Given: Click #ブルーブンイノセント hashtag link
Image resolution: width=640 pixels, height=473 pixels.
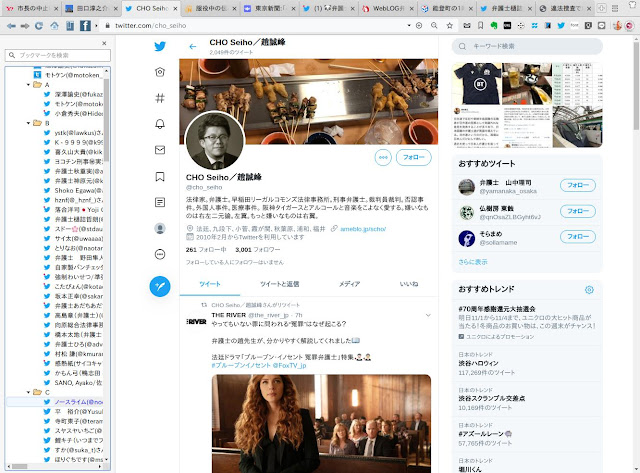Looking at the screenshot, I should click(241, 366).
